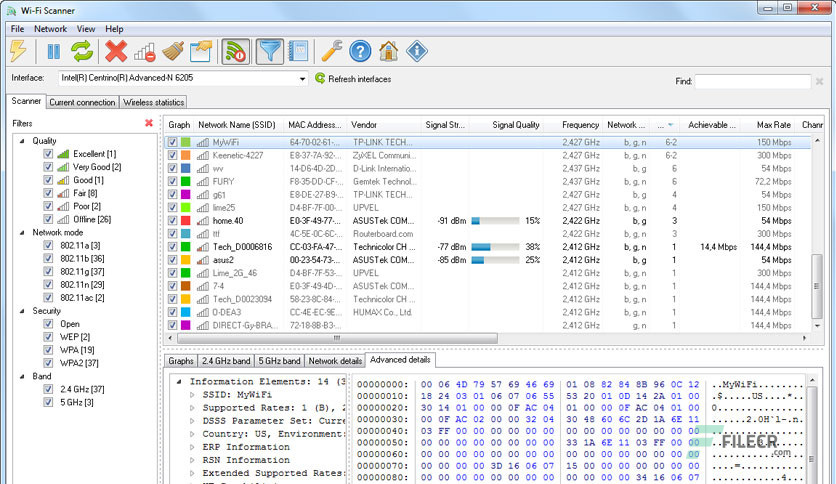836x484 pixels.
Task: Sort by Signal Quality column header
Action: [x=508, y=125]
